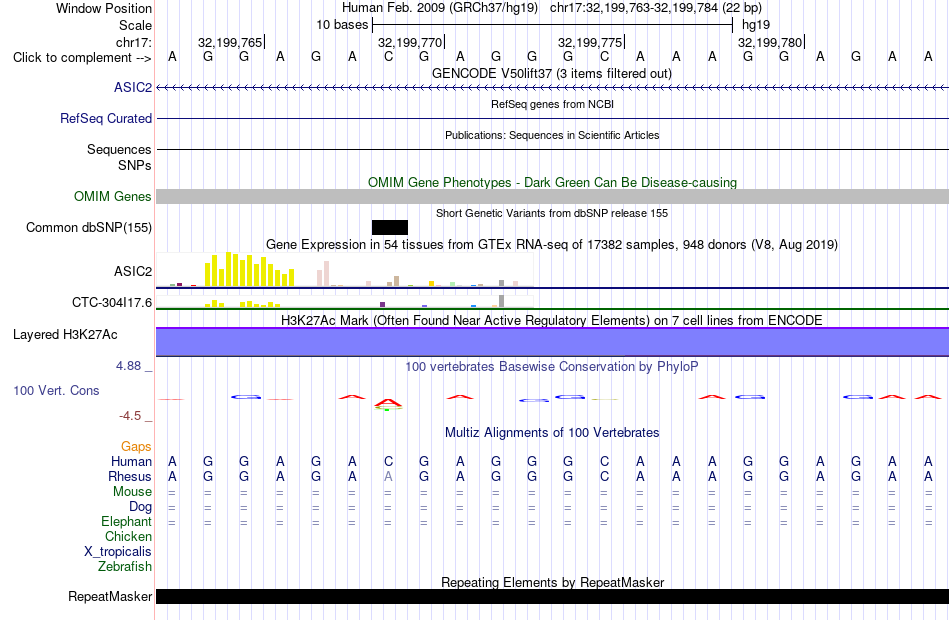Viewport: 950px width, 620px height.
Task: Select the Elephant species label
Action: pyautogui.click(x=127, y=522)
